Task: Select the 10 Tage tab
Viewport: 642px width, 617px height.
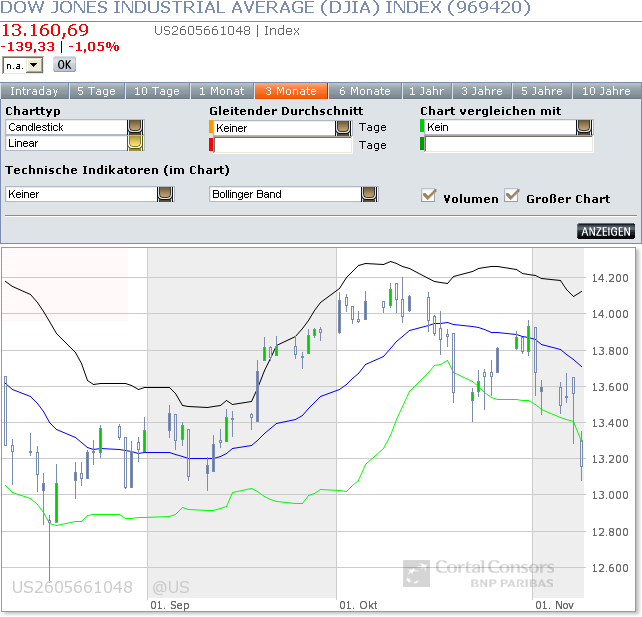Action: [x=157, y=91]
